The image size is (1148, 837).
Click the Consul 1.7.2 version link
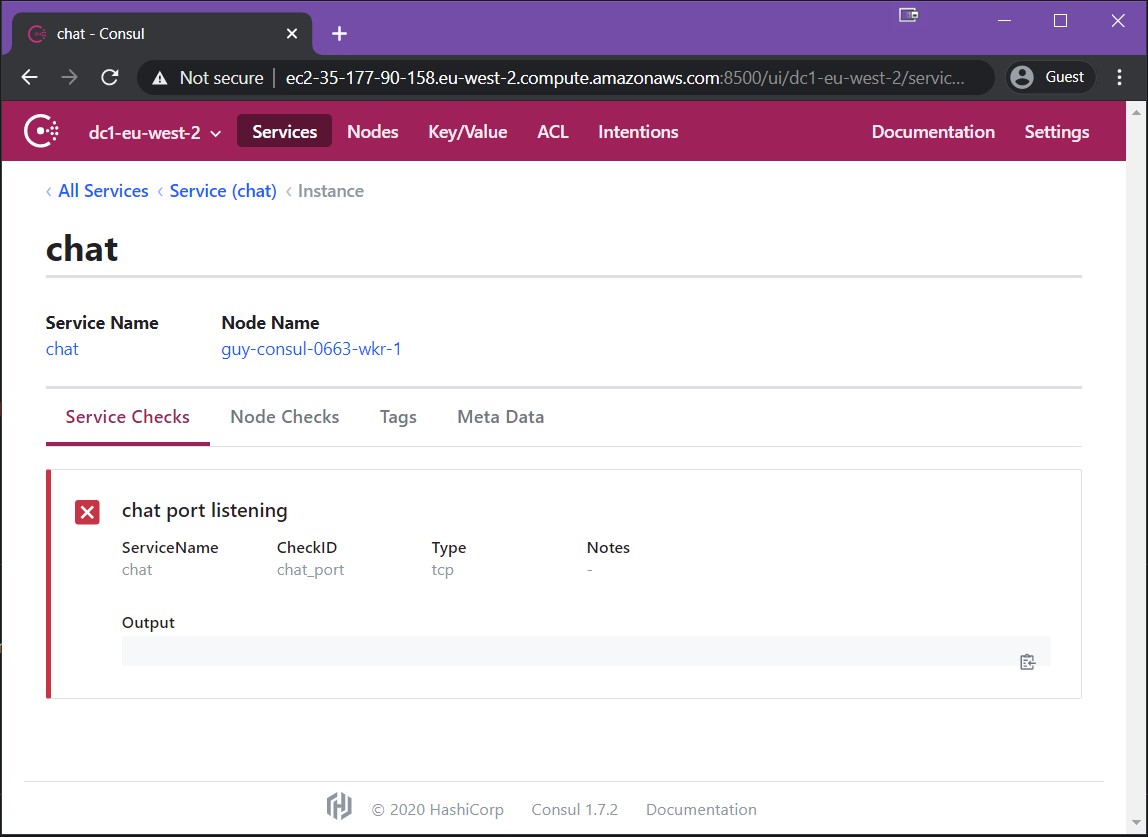[x=575, y=809]
